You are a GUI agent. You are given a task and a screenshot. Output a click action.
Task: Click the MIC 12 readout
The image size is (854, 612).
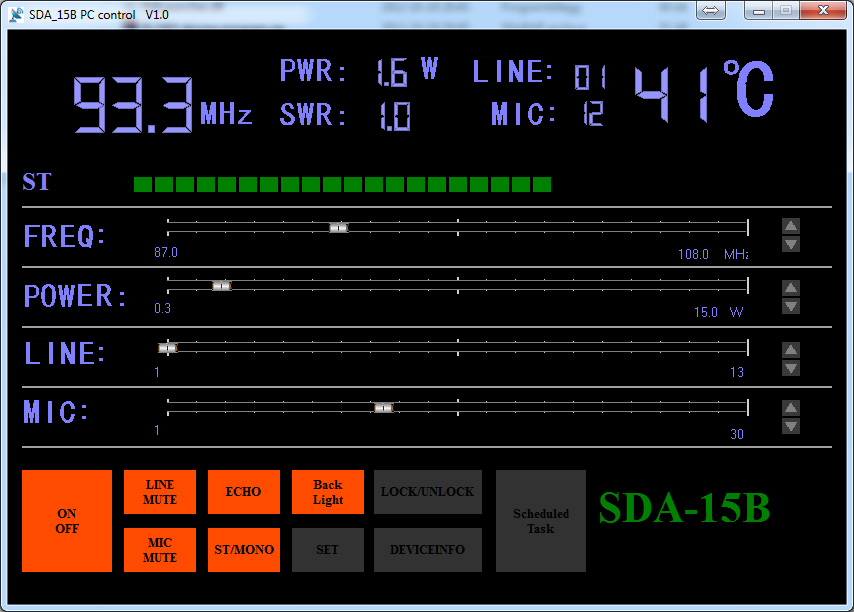[x=547, y=114]
